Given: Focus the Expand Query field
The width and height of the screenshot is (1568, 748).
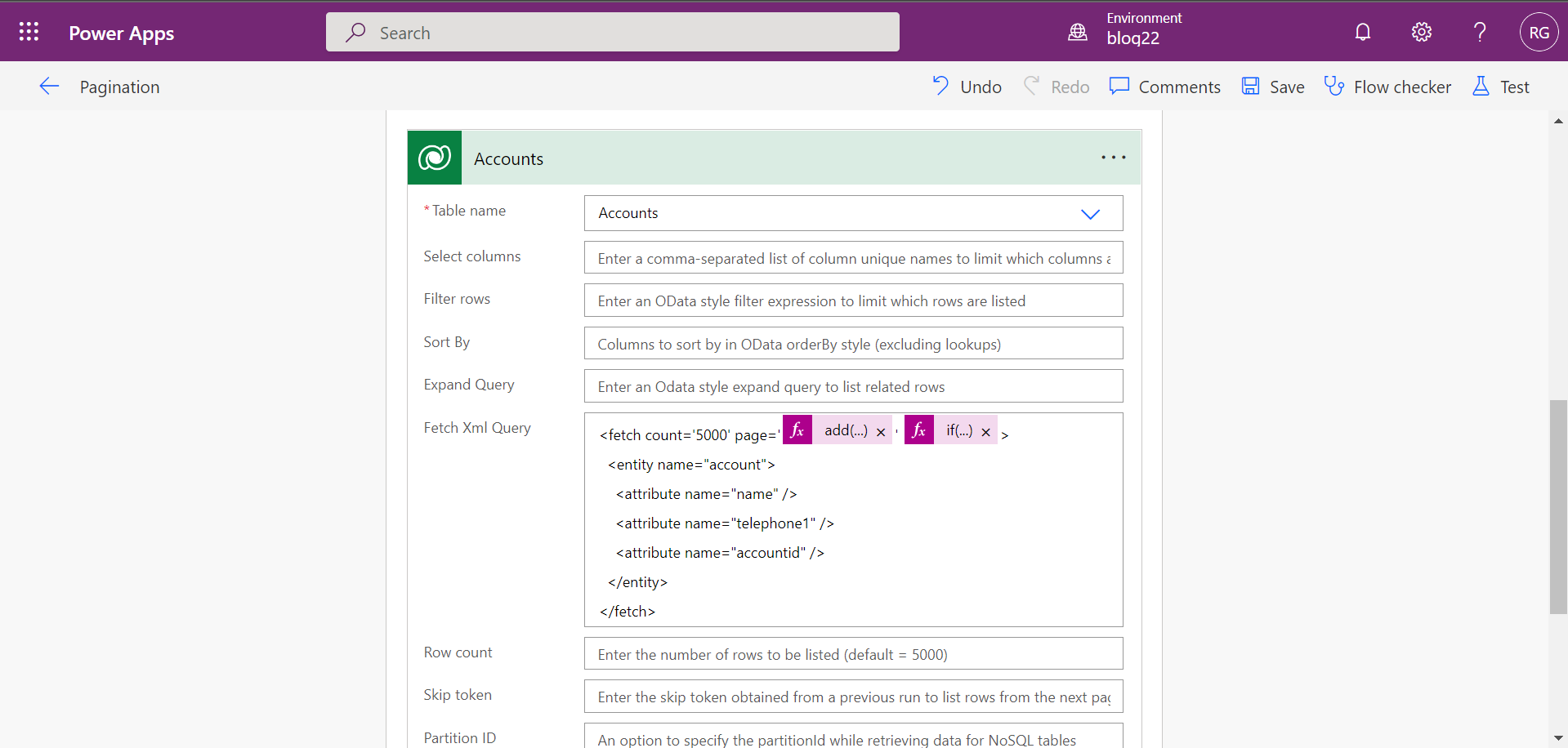Looking at the screenshot, I should point(853,385).
